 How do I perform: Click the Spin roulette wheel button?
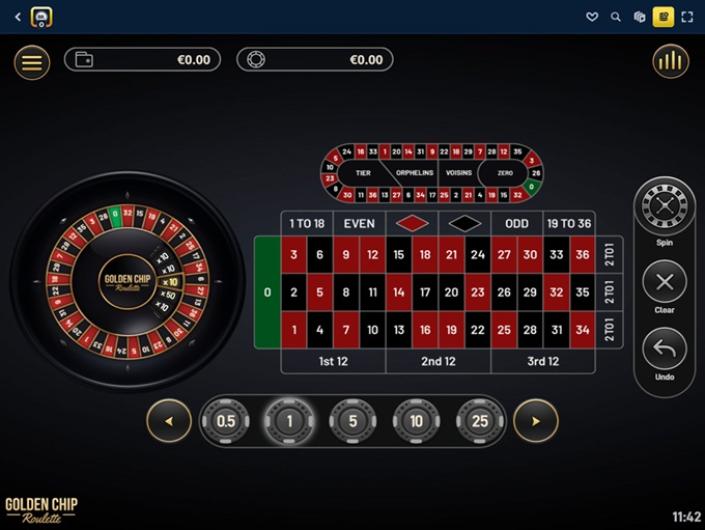pos(665,206)
